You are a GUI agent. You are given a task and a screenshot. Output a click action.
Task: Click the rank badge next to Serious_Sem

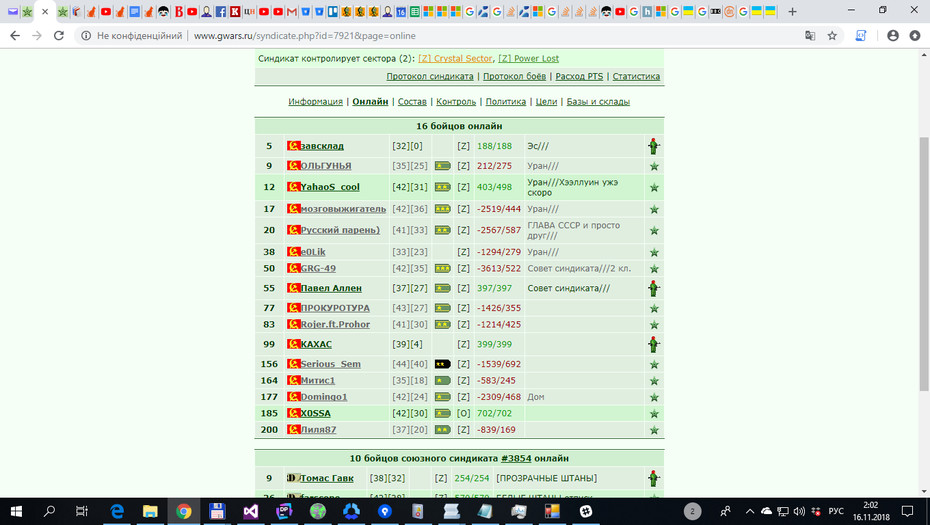click(442, 364)
